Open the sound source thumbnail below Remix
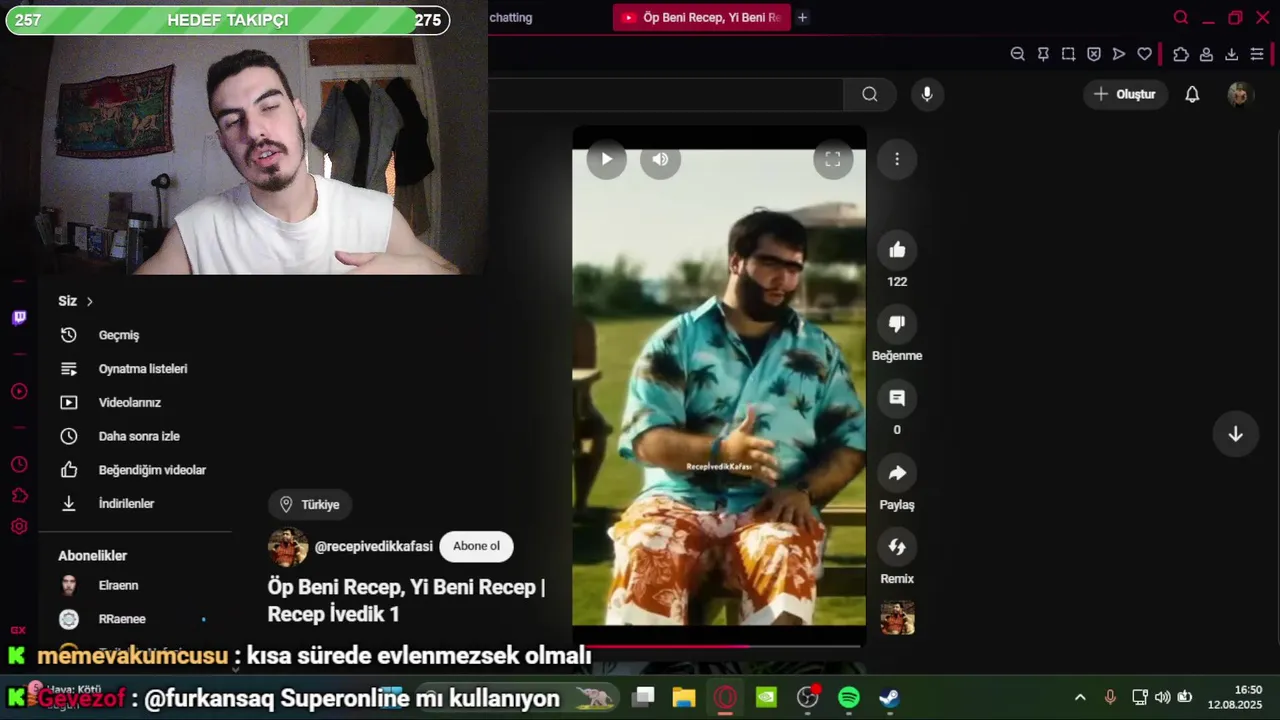 pyautogui.click(x=897, y=618)
